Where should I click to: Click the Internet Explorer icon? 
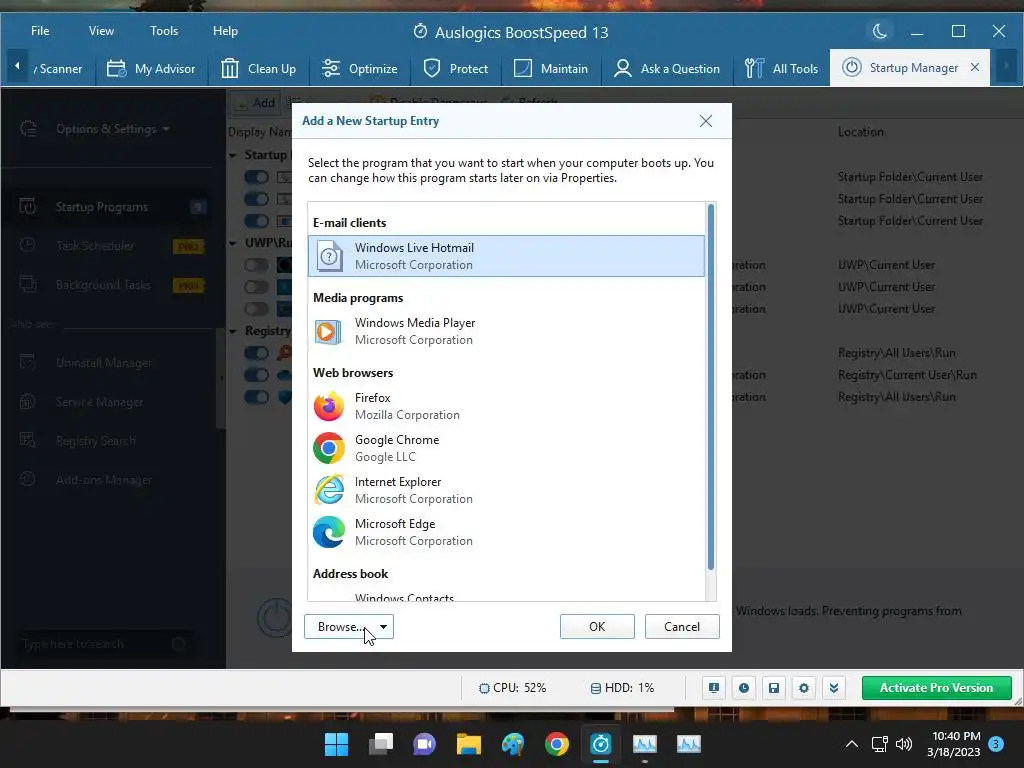coord(328,490)
